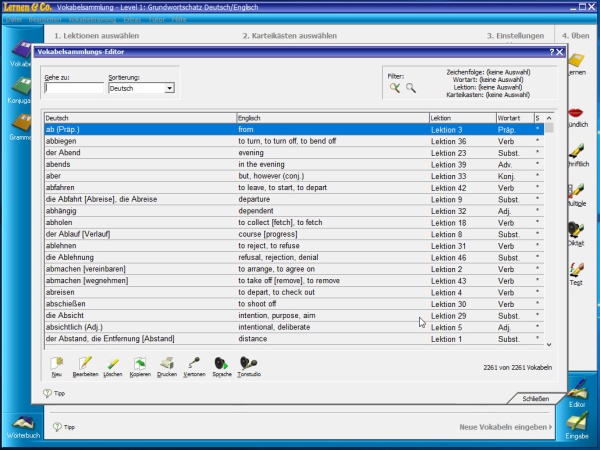Open the Hilfe menu
Viewport: 600px width, 450px height.
tap(179, 19)
